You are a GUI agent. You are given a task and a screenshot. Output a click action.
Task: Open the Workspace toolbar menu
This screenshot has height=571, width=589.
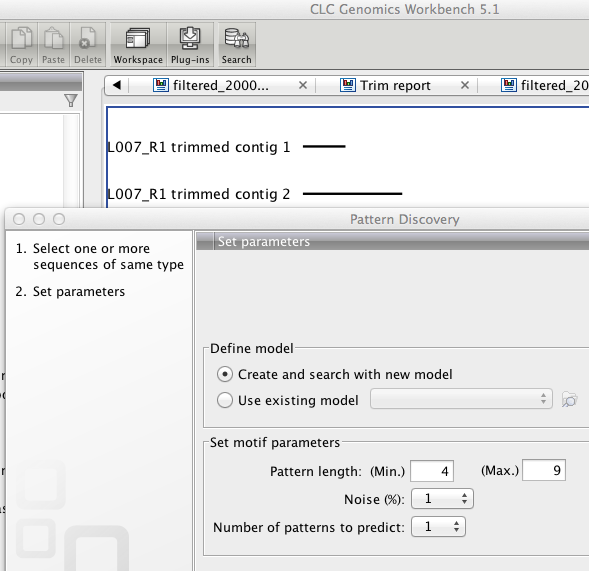[x=138, y=45]
